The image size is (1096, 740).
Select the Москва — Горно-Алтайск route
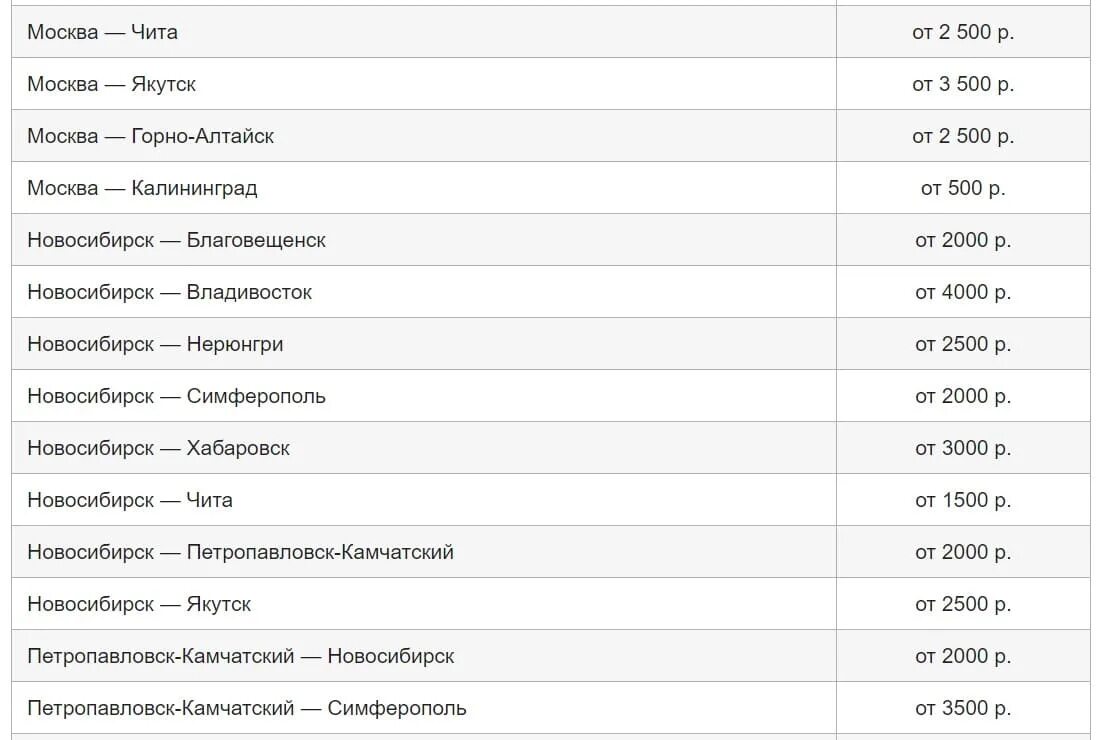tap(150, 136)
